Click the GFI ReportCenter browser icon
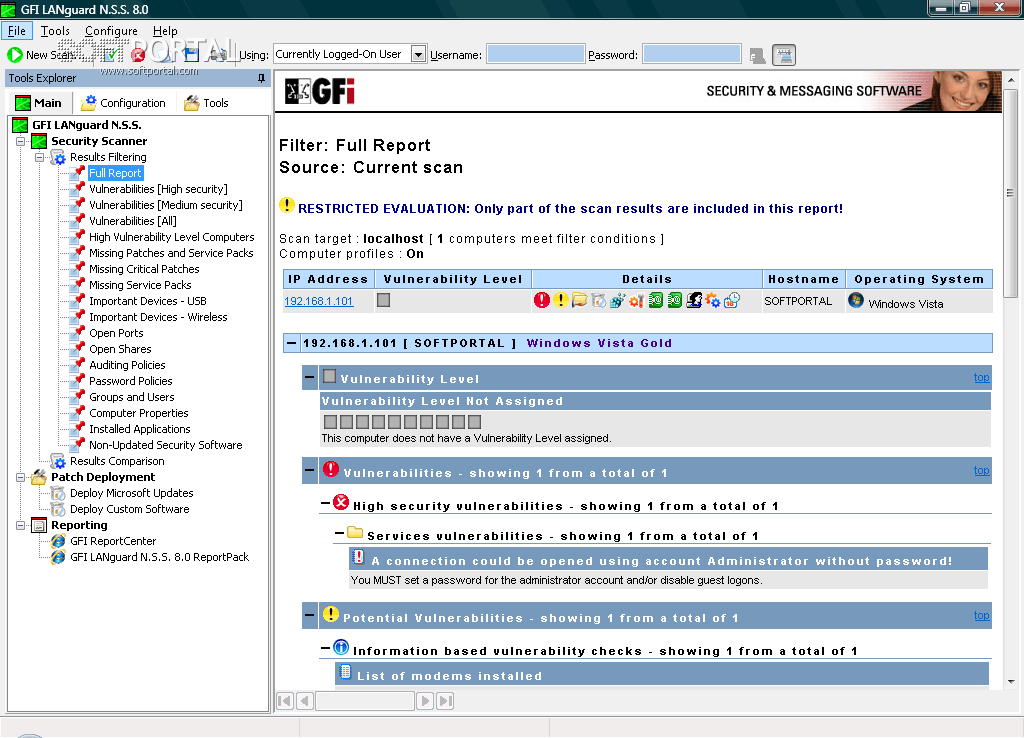 tap(58, 541)
